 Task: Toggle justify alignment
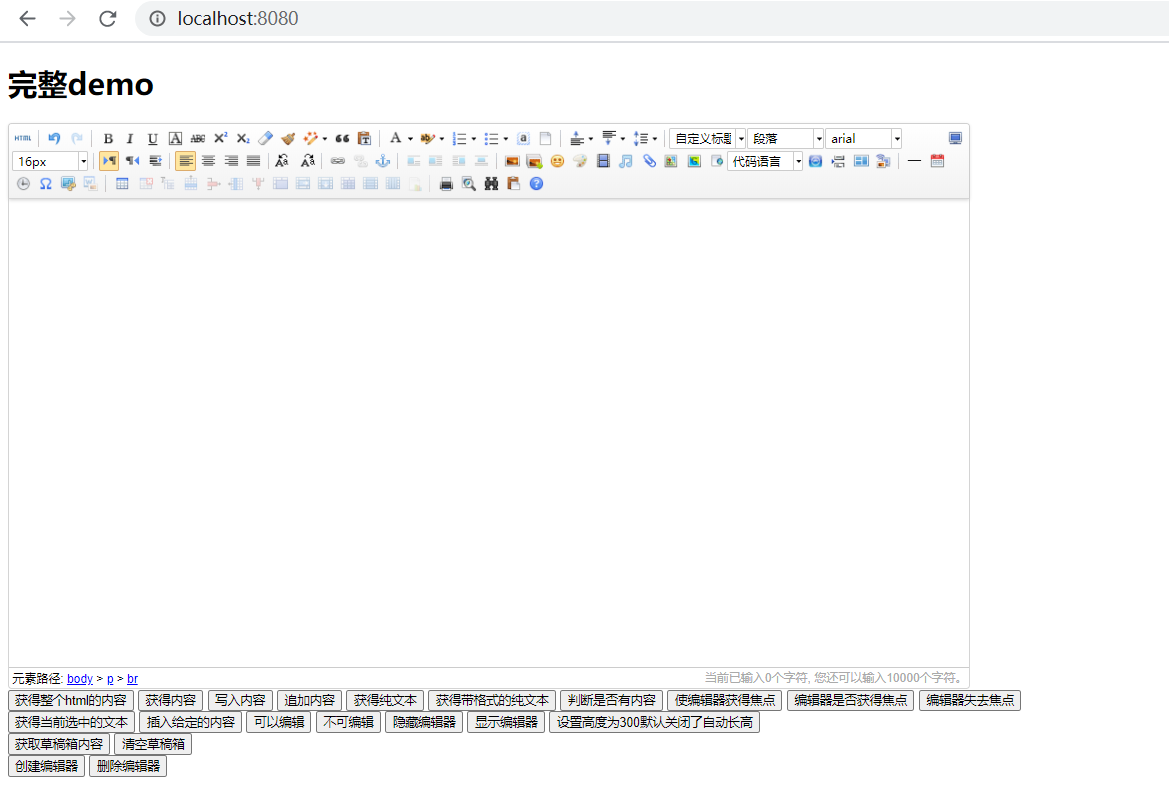253,161
